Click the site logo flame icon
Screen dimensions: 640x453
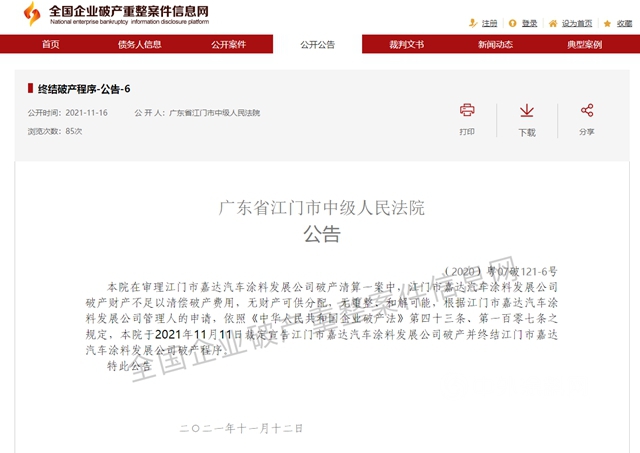[x=32, y=13]
